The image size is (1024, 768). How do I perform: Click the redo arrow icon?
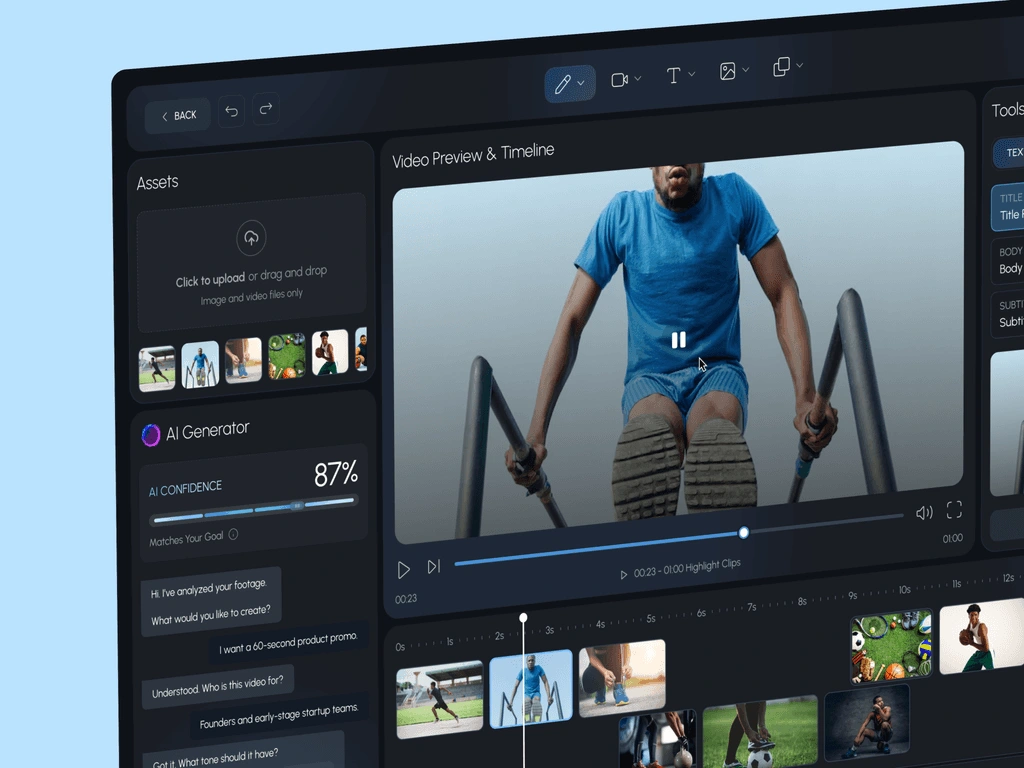click(266, 108)
